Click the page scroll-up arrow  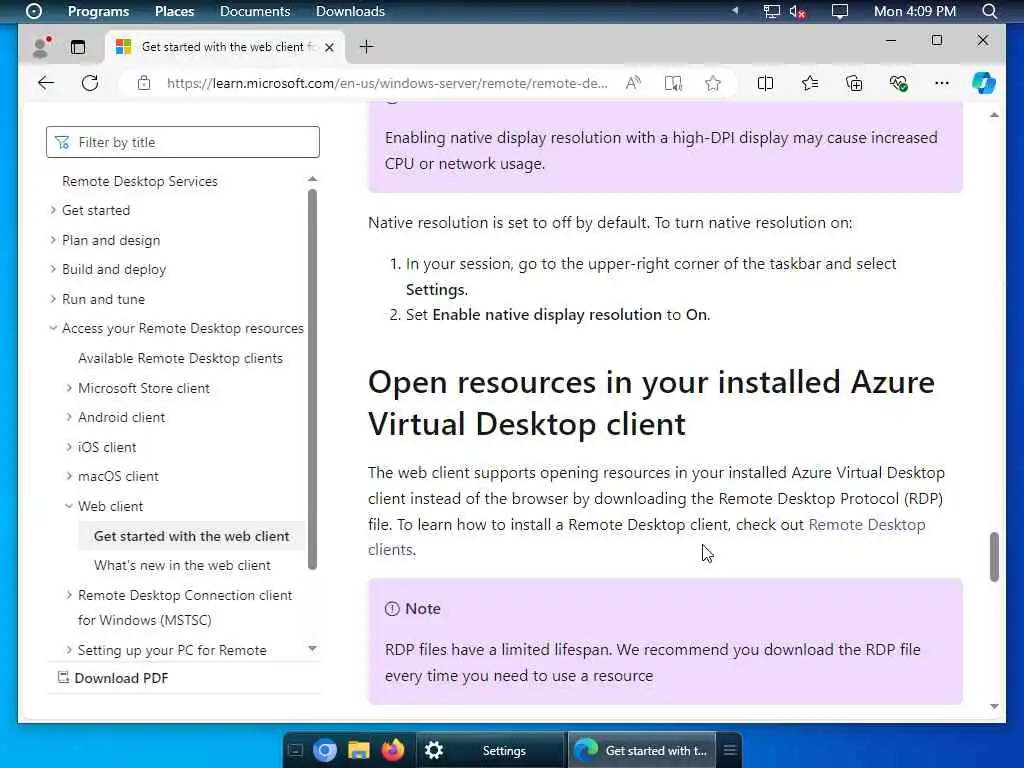(994, 115)
